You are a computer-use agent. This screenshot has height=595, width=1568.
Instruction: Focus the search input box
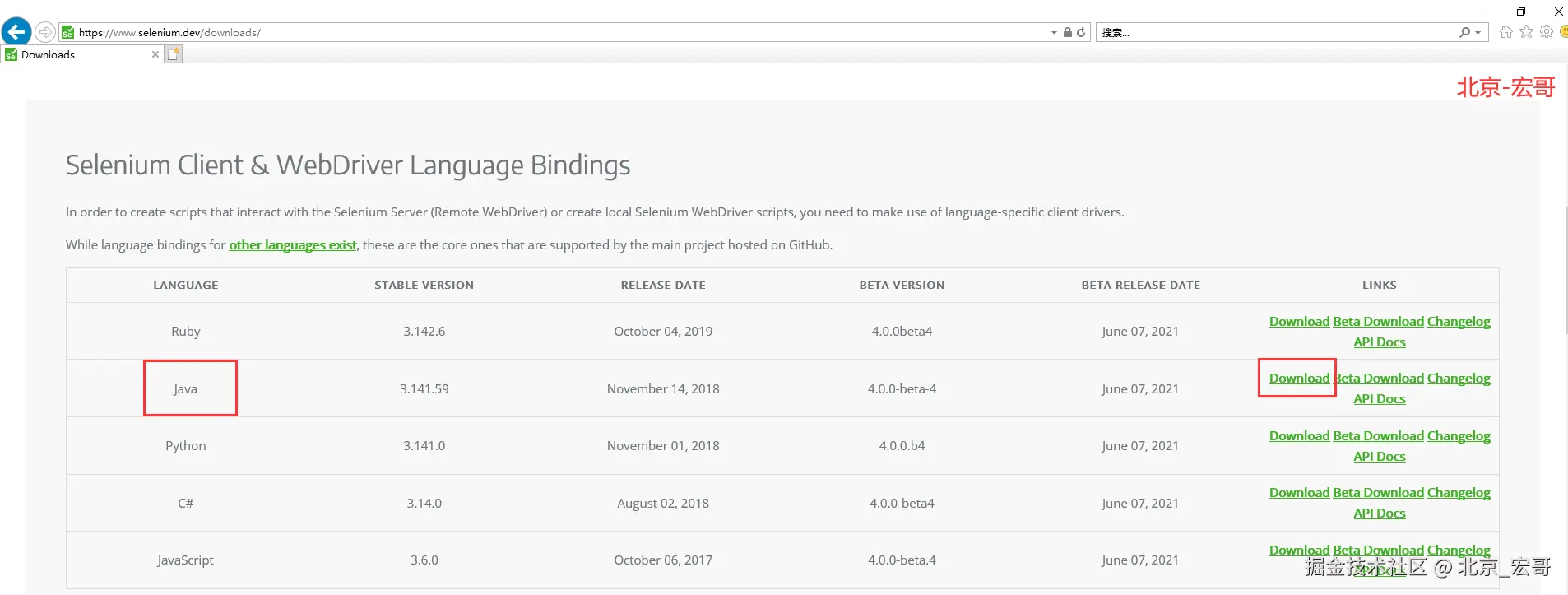[x=1275, y=33]
